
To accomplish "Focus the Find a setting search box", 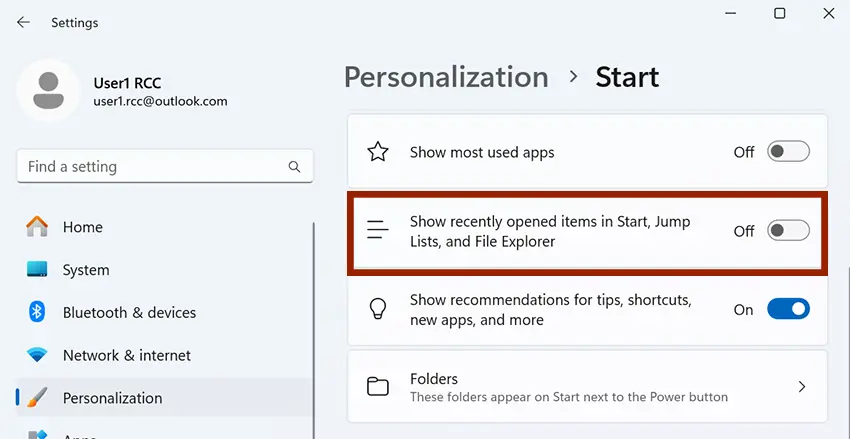I will click(x=165, y=166).
